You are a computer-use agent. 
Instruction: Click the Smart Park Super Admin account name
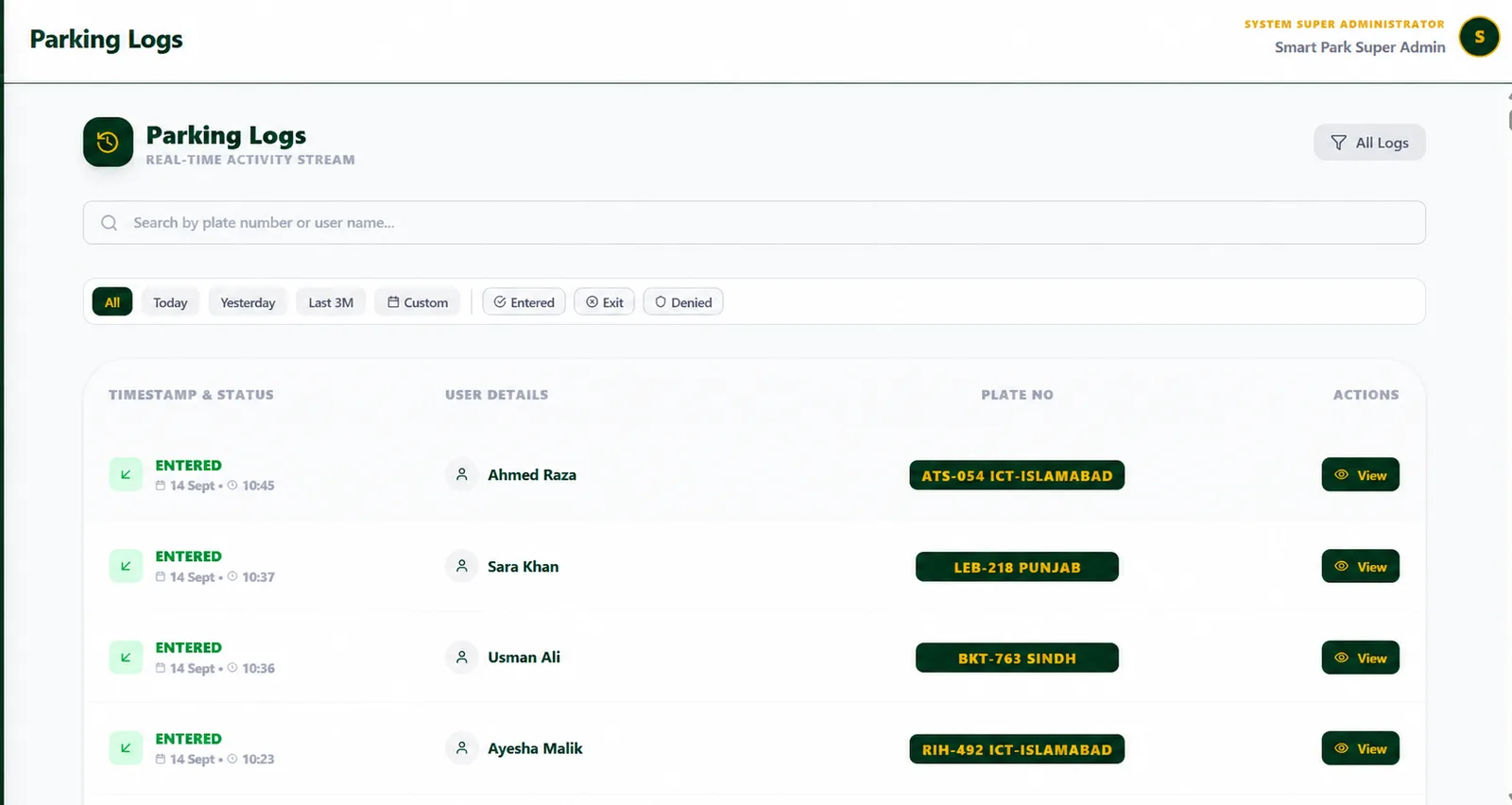coord(1360,47)
